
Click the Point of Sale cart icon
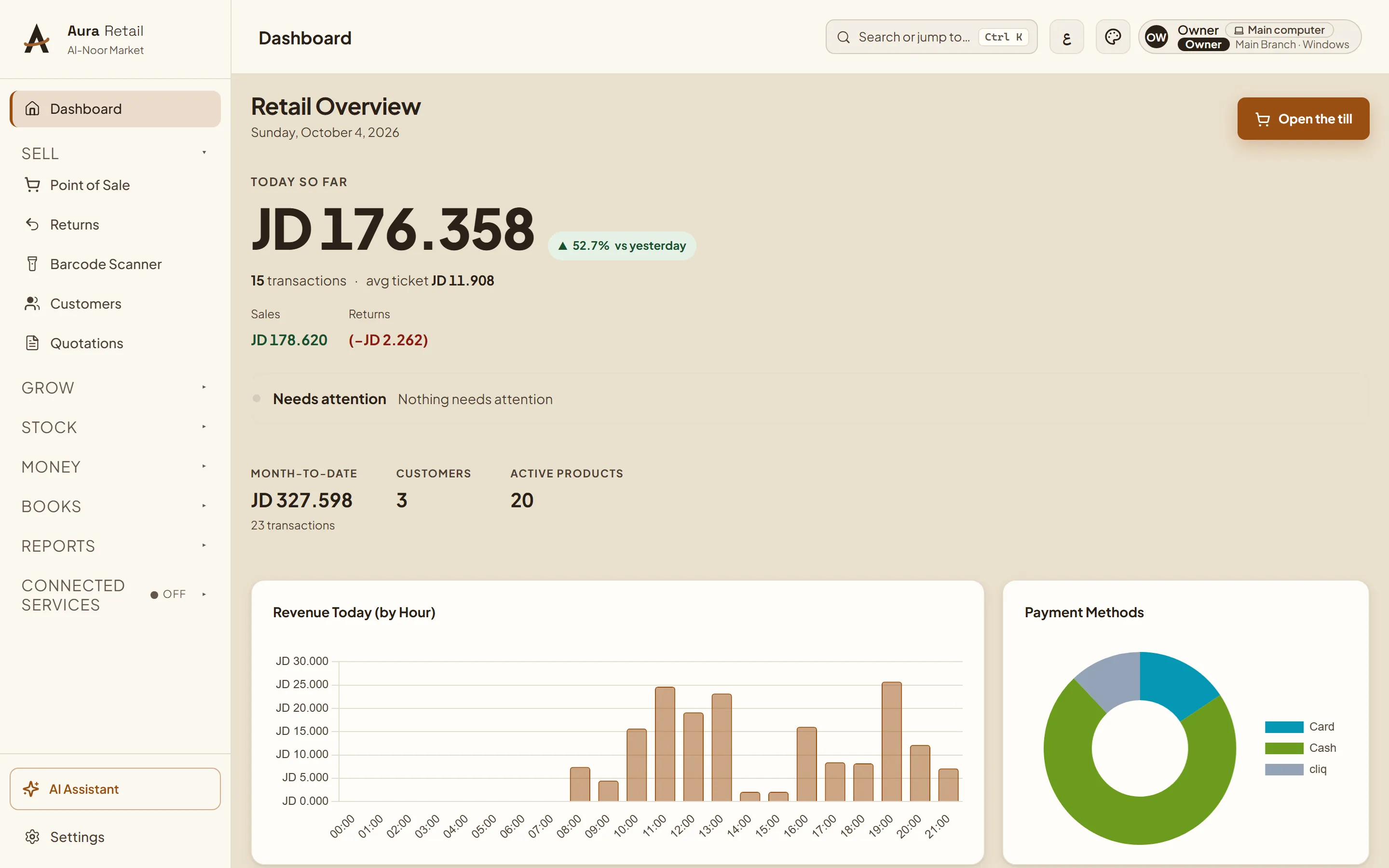pyautogui.click(x=32, y=185)
